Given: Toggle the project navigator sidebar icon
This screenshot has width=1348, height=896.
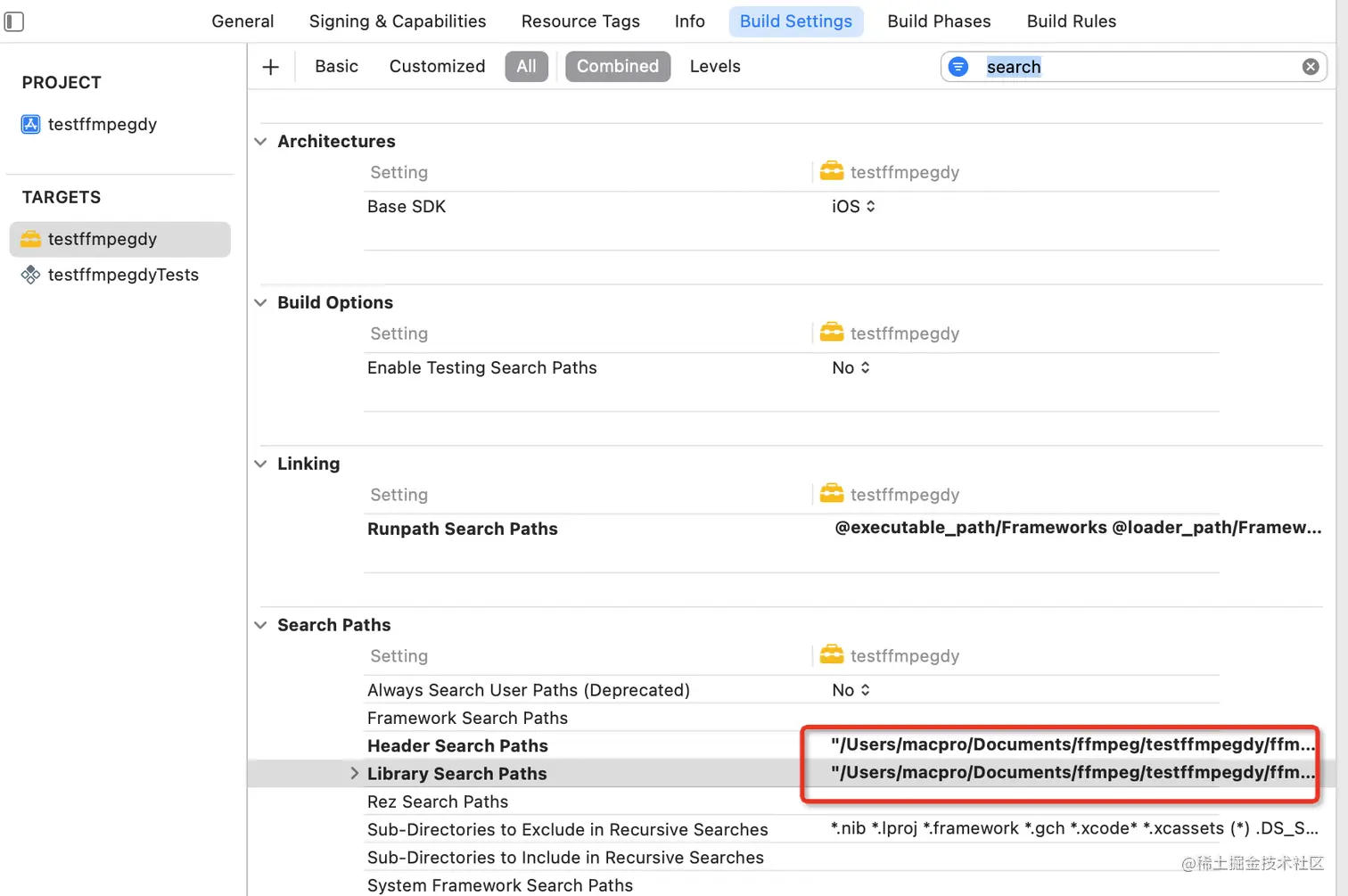Looking at the screenshot, I should click(13, 21).
